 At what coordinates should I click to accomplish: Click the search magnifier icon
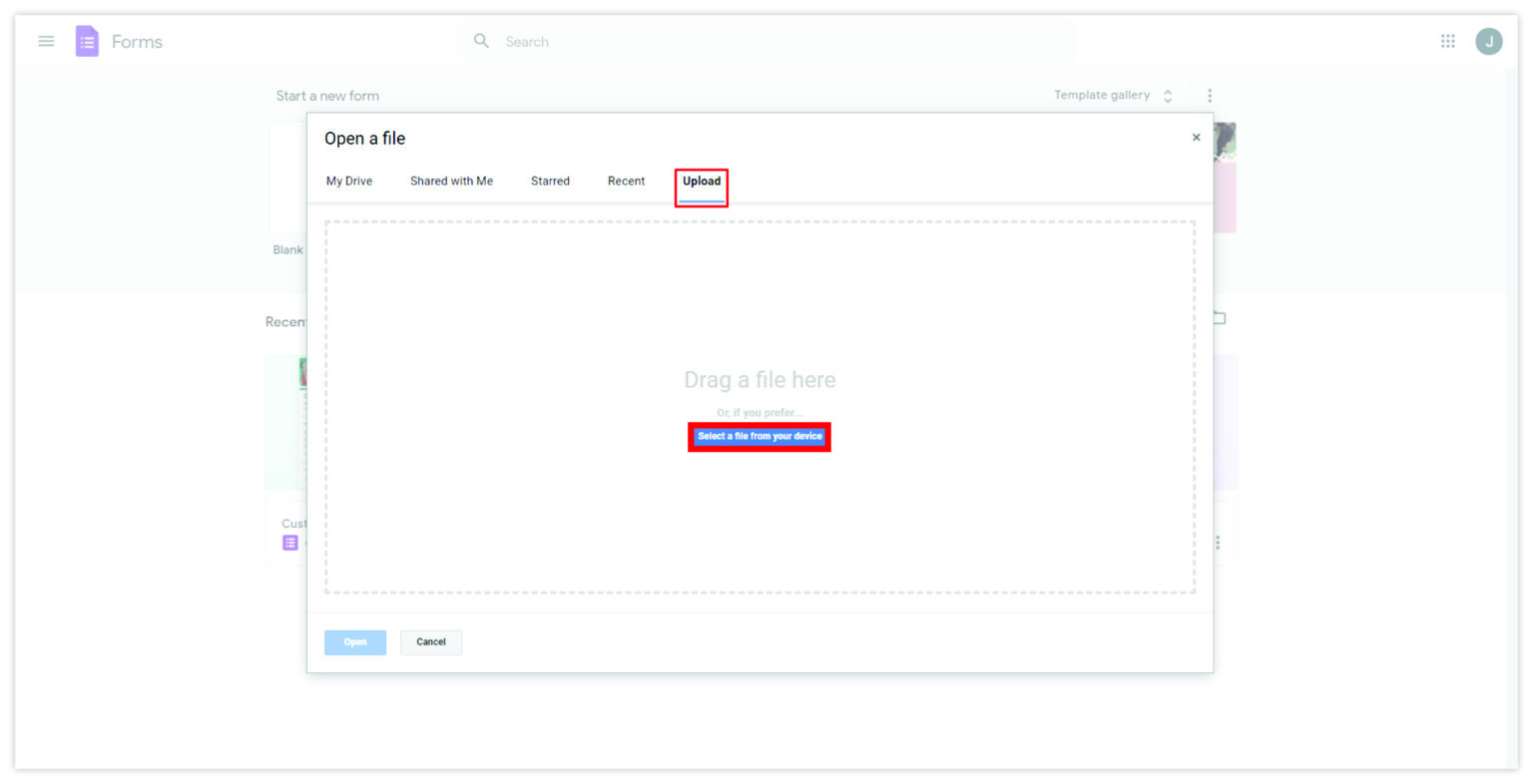click(x=481, y=41)
